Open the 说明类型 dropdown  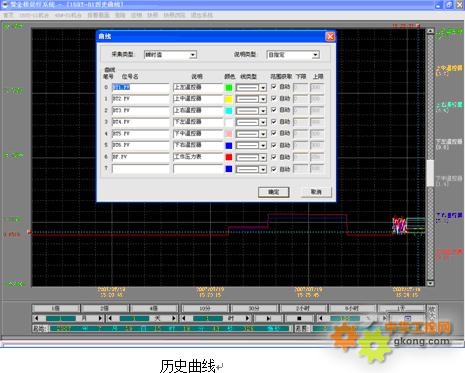point(315,55)
